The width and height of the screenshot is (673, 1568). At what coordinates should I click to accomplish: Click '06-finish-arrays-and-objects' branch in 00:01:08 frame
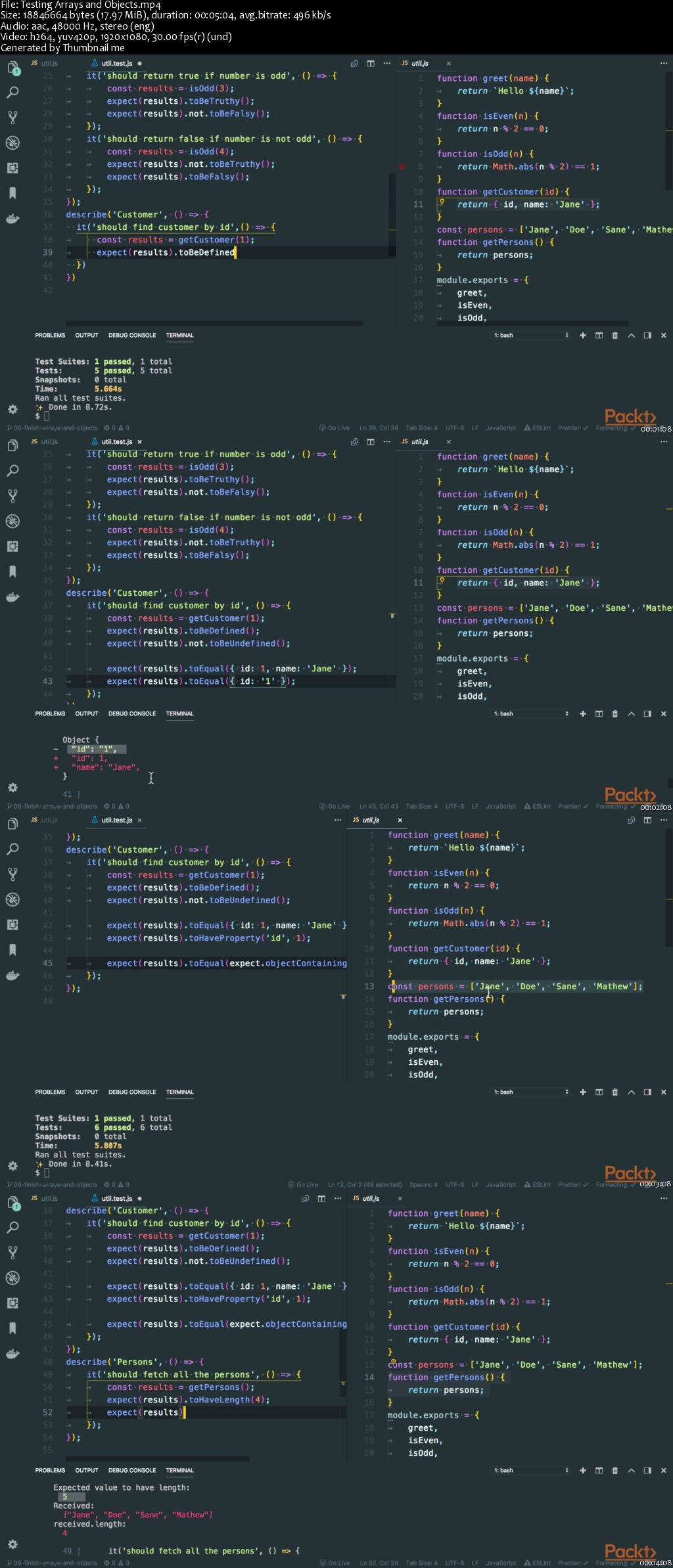click(53, 428)
